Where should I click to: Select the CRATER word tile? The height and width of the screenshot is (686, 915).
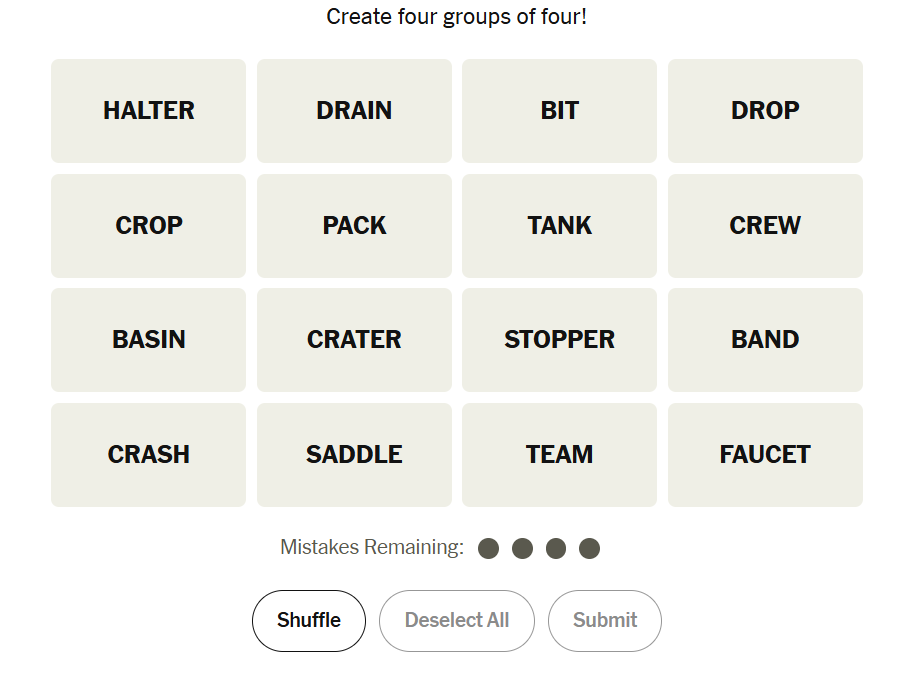point(354,340)
